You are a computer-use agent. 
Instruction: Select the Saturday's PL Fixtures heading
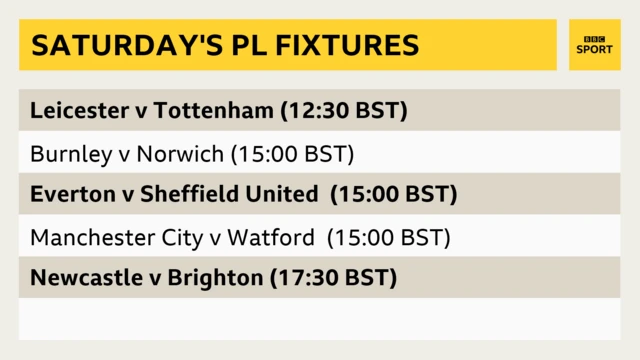click(x=225, y=45)
